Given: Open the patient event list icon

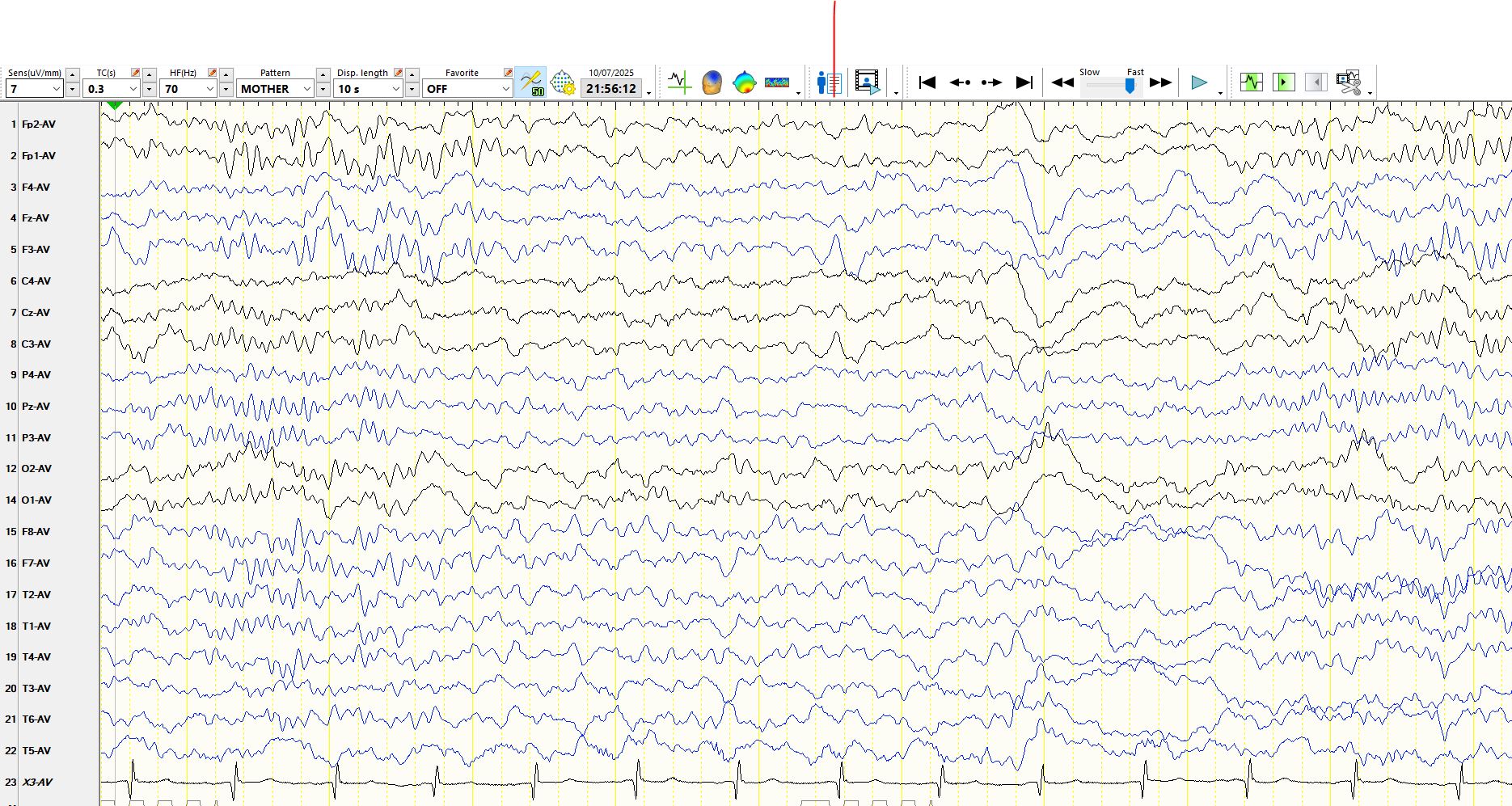Looking at the screenshot, I should click(x=829, y=82).
